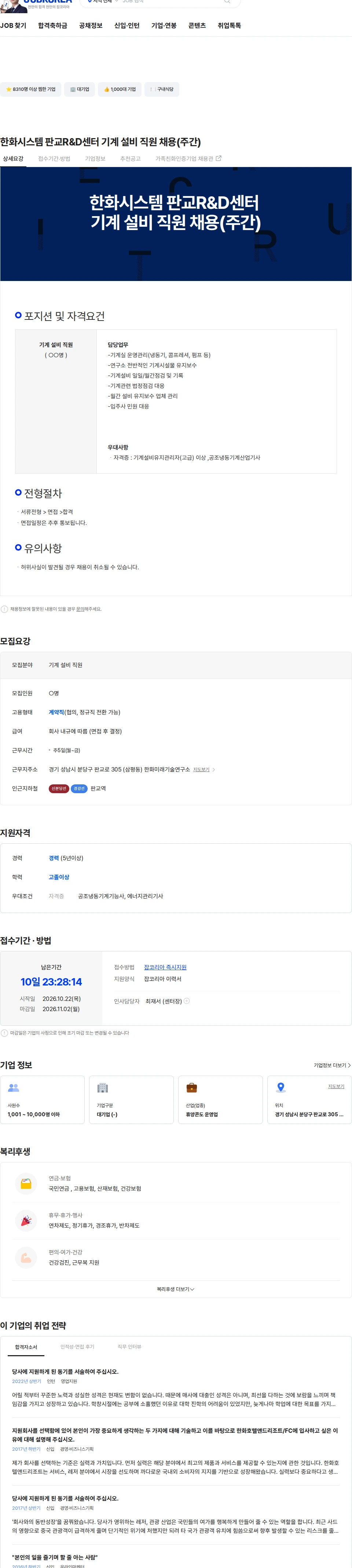Click the 대기업 badge

[x=79, y=89]
